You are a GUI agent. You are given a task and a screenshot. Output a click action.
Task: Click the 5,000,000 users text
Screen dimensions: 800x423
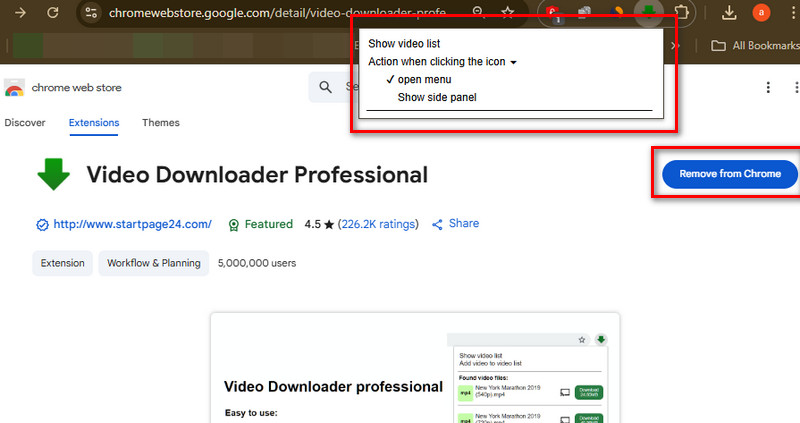pyautogui.click(x=257, y=263)
